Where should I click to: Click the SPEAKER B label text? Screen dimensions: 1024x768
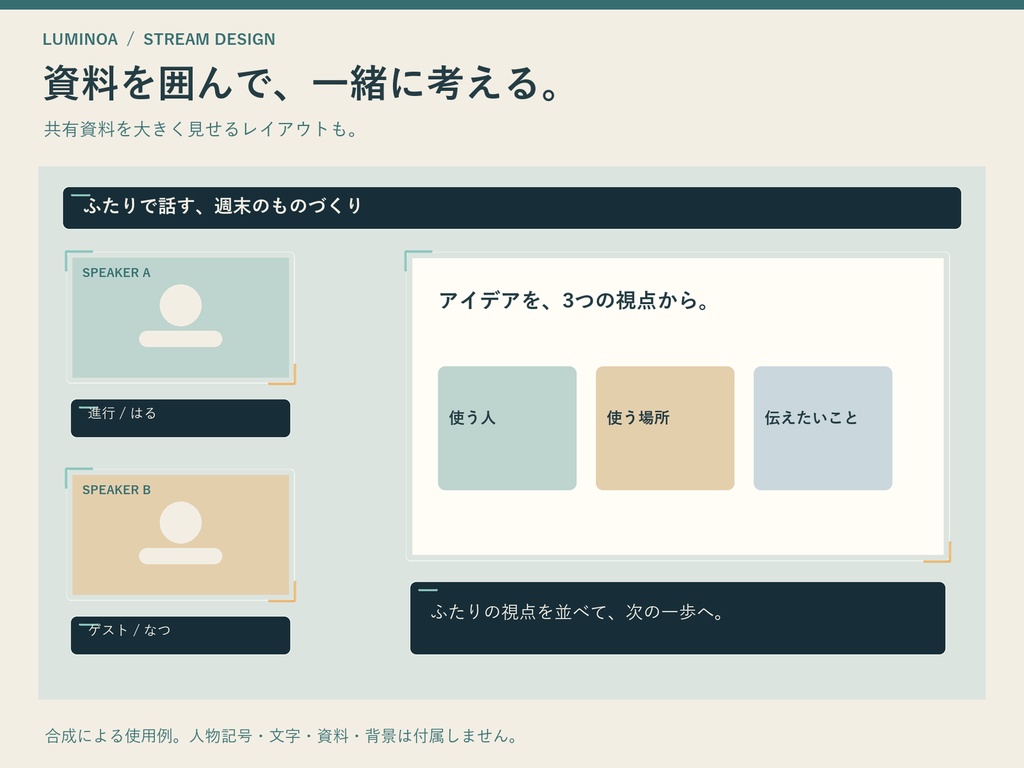(116, 490)
